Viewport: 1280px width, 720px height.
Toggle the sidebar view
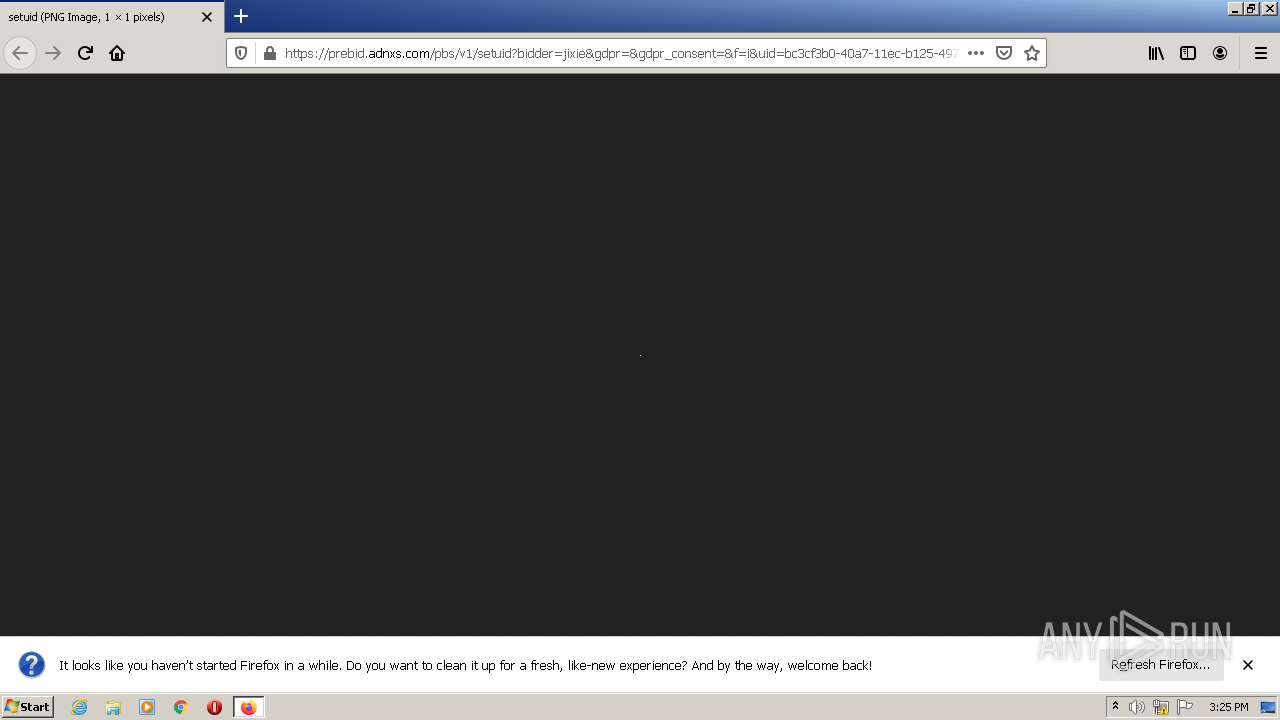click(1188, 53)
